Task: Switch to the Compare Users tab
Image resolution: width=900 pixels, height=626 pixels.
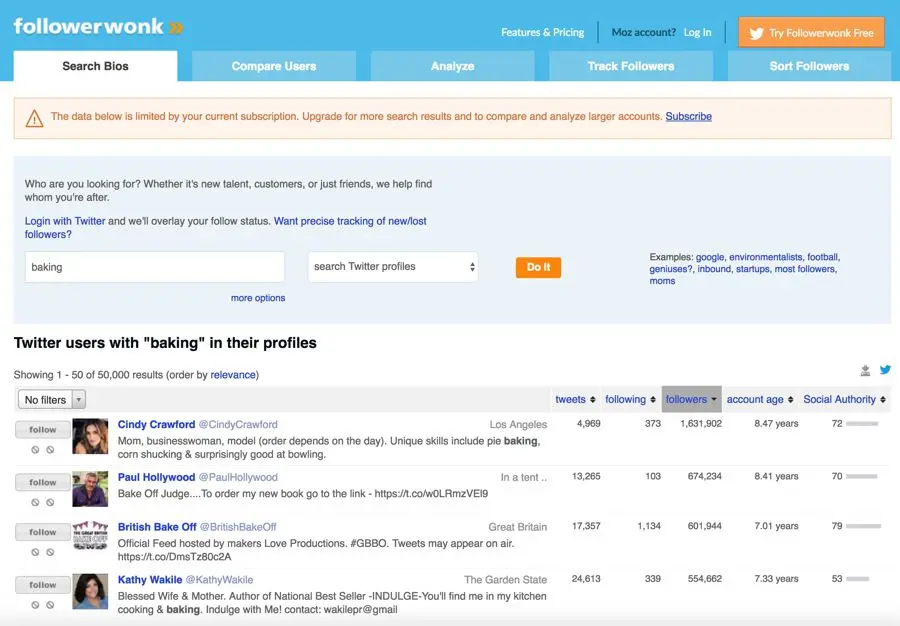Action: tap(274, 66)
